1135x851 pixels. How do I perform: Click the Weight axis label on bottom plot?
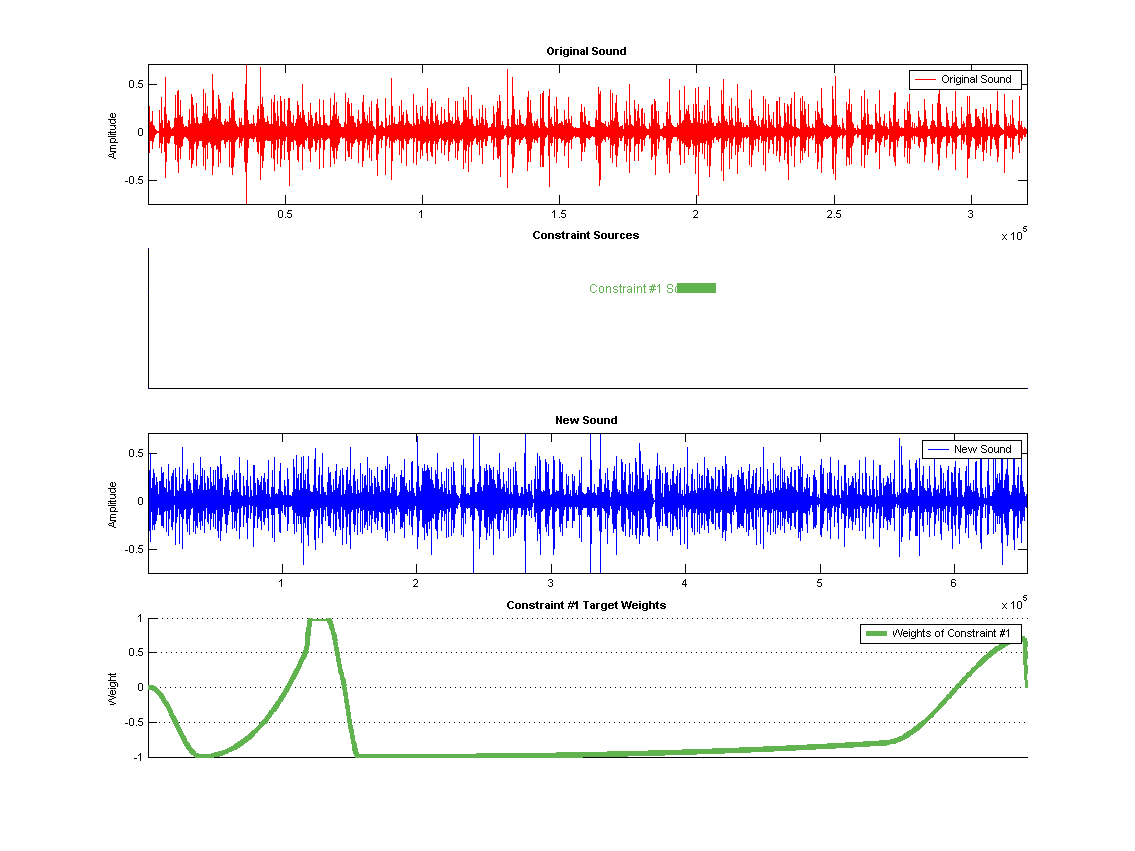(x=113, y=688)
